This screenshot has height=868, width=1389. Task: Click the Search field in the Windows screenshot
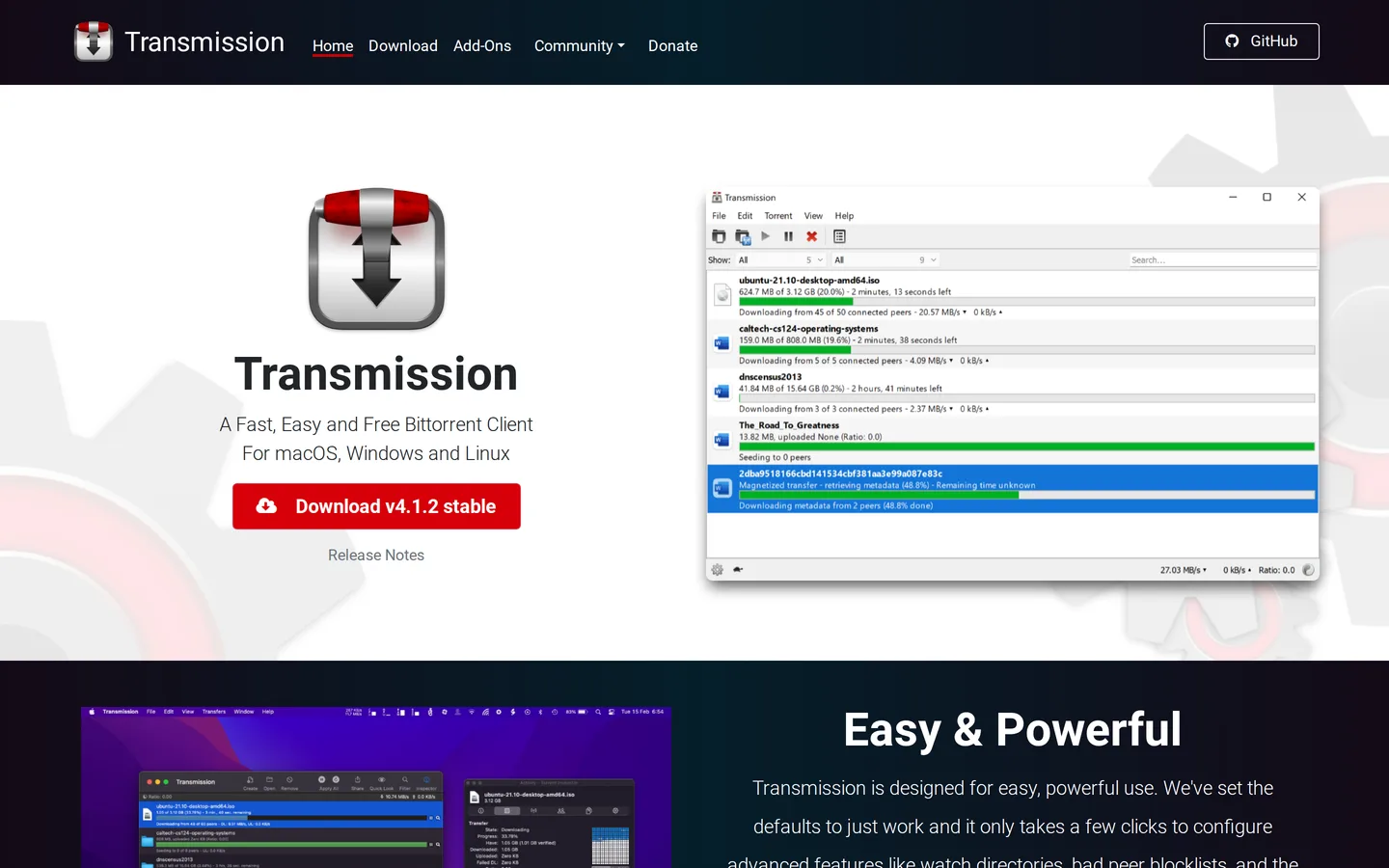pyautogui.click(x=1222, y=259)
